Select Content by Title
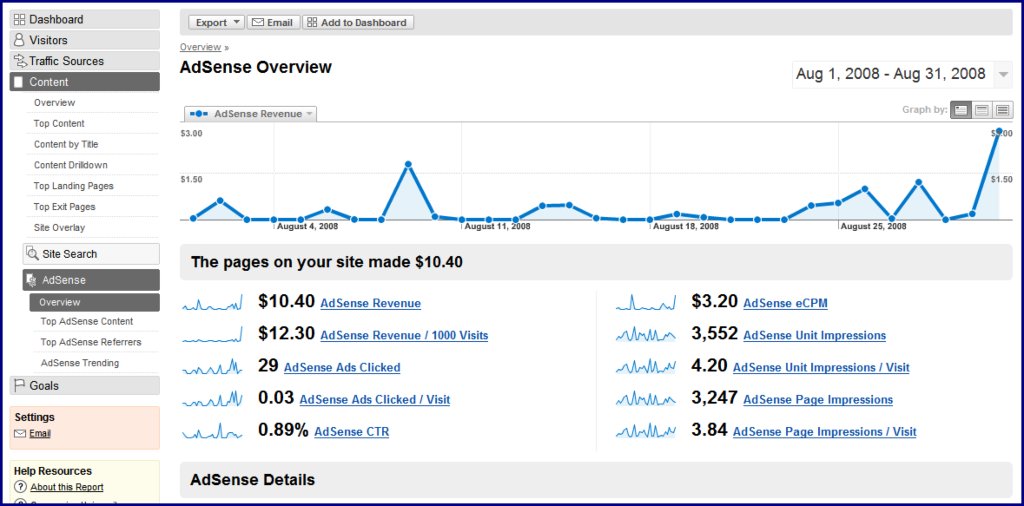 click(x=66, y=144)
